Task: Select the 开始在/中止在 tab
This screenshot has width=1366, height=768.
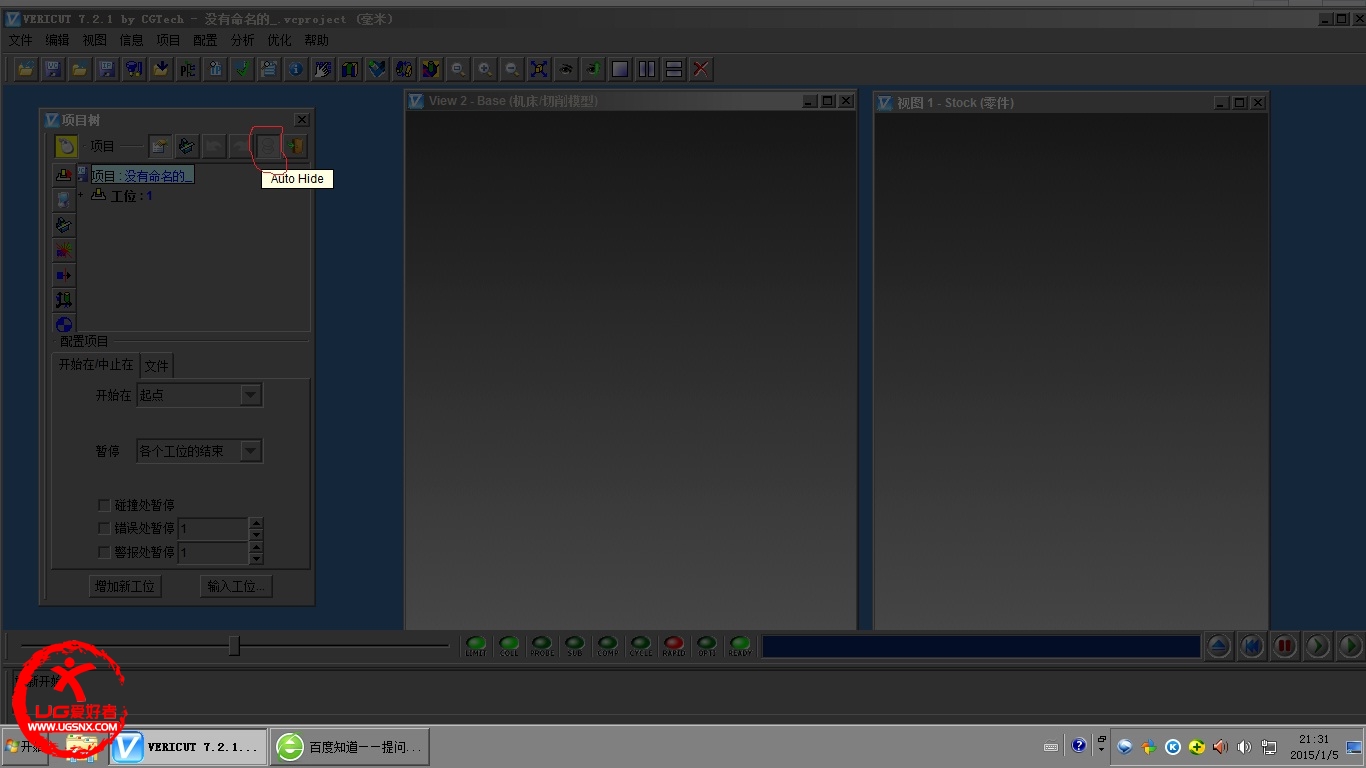Action: [x=96, y=365]
